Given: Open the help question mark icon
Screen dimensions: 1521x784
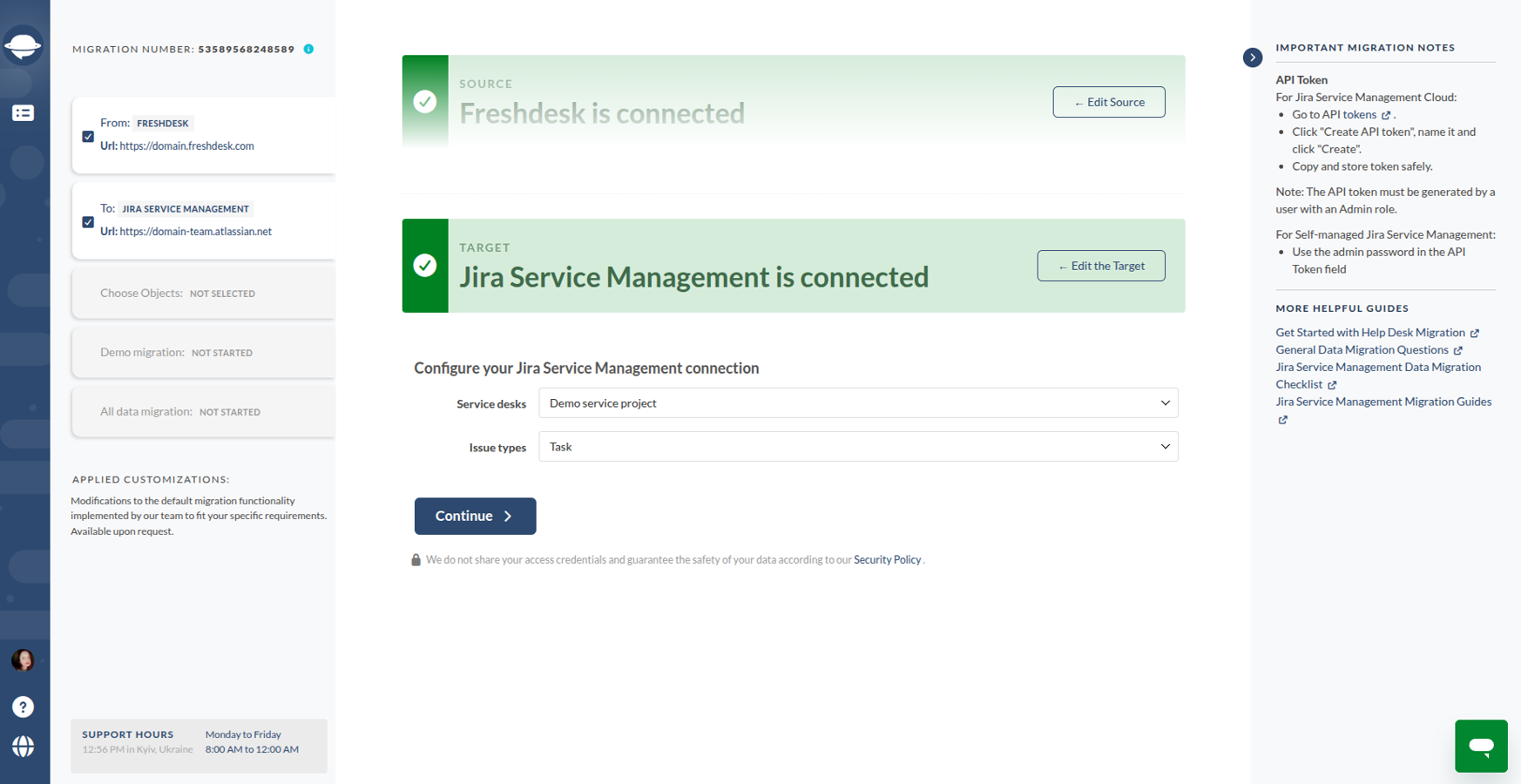Looking at the screenshot, I should point(23,707).
